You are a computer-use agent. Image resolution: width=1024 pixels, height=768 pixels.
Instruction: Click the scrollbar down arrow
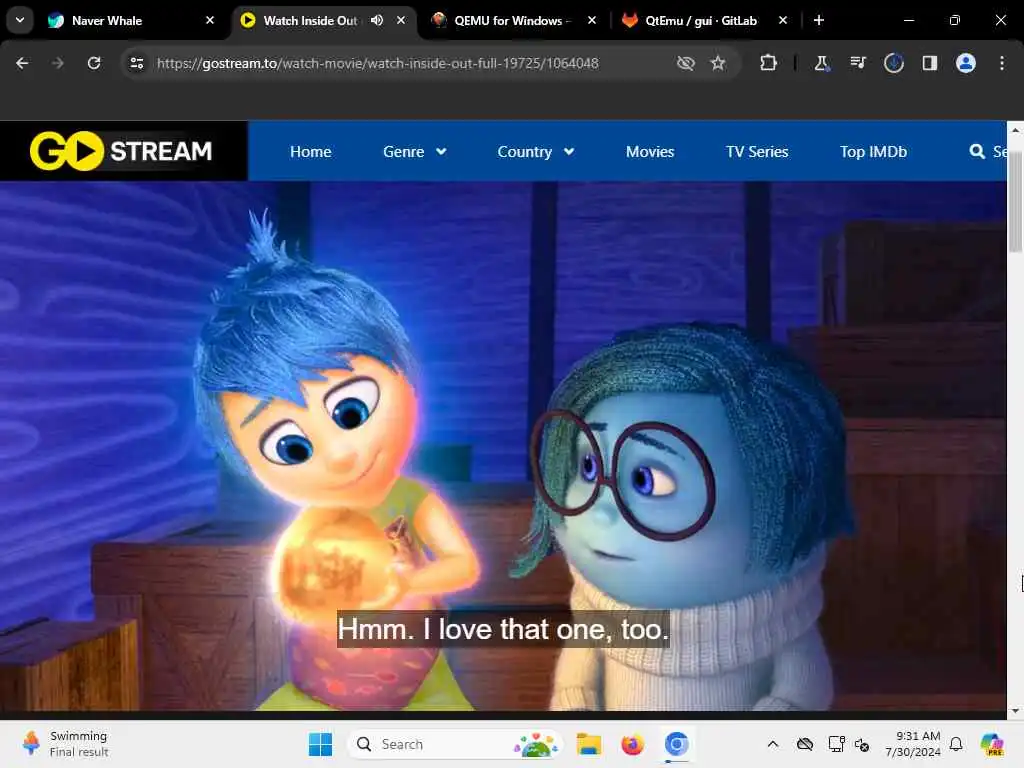coord(1015,711)
